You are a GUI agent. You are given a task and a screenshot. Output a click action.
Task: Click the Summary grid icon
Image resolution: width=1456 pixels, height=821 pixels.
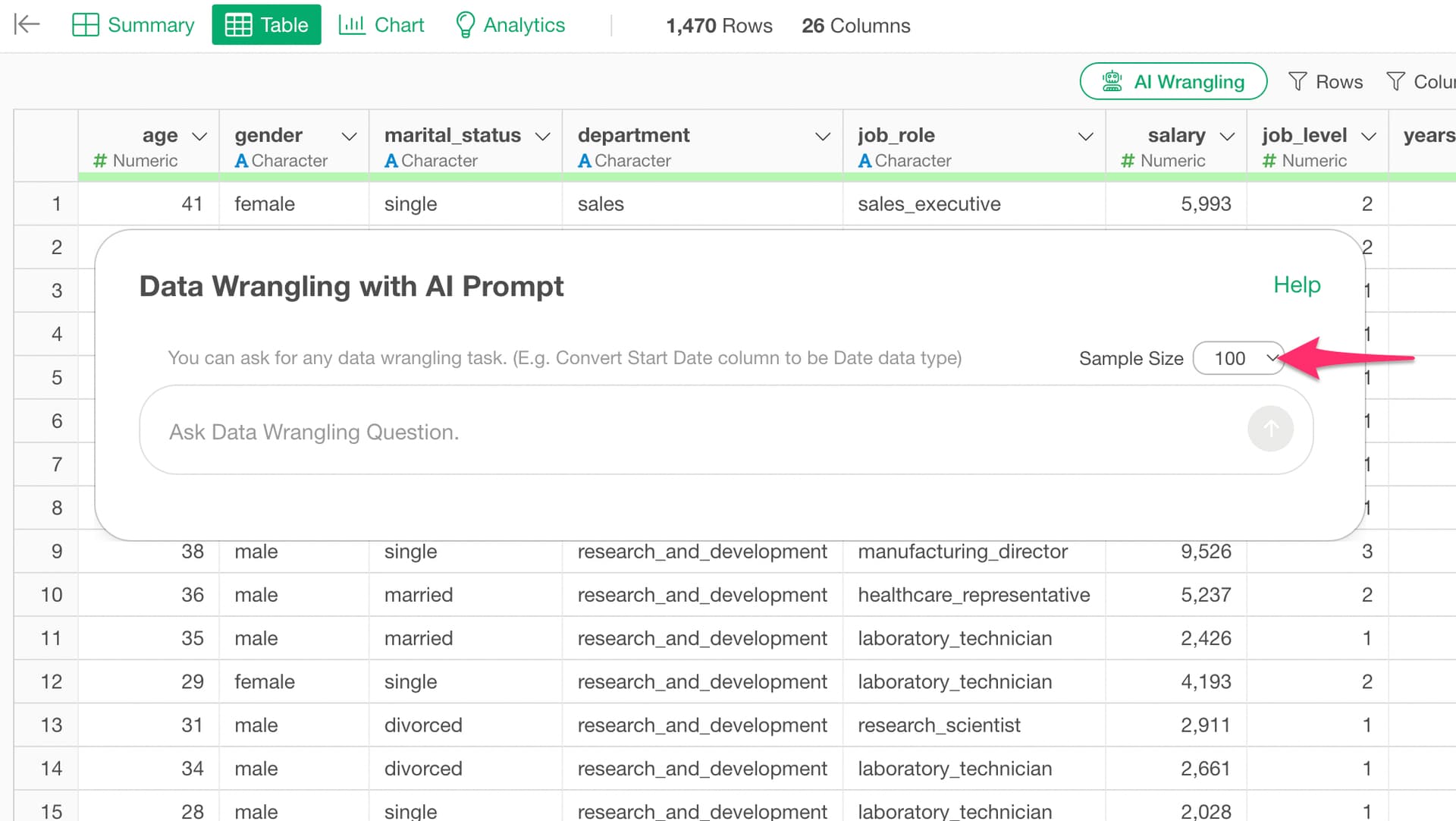tap(85, 25)
